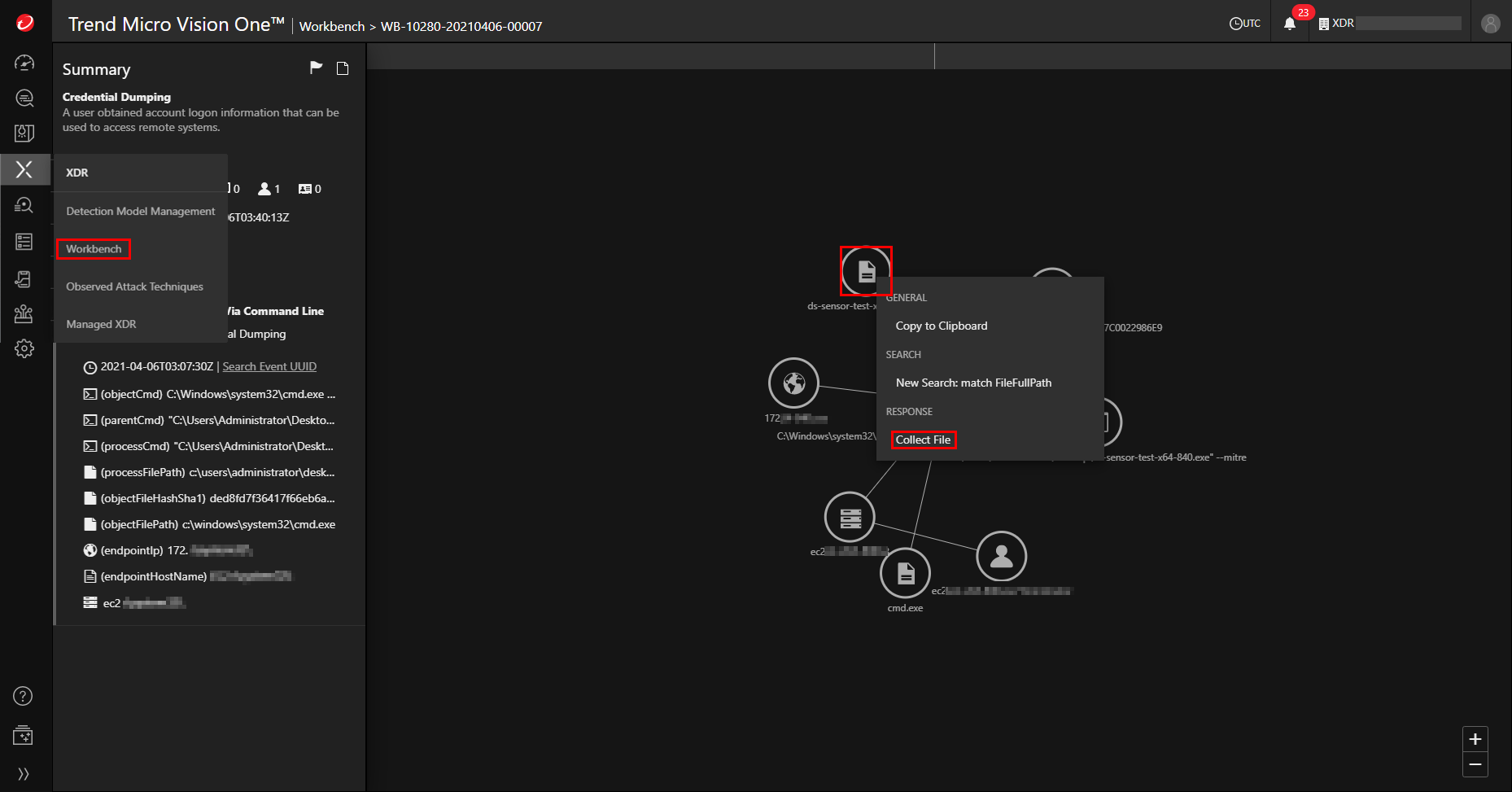Viewport: 1512px width, 792px height.
Task: Click the document icon next to the flag
Action: point(343,68)
